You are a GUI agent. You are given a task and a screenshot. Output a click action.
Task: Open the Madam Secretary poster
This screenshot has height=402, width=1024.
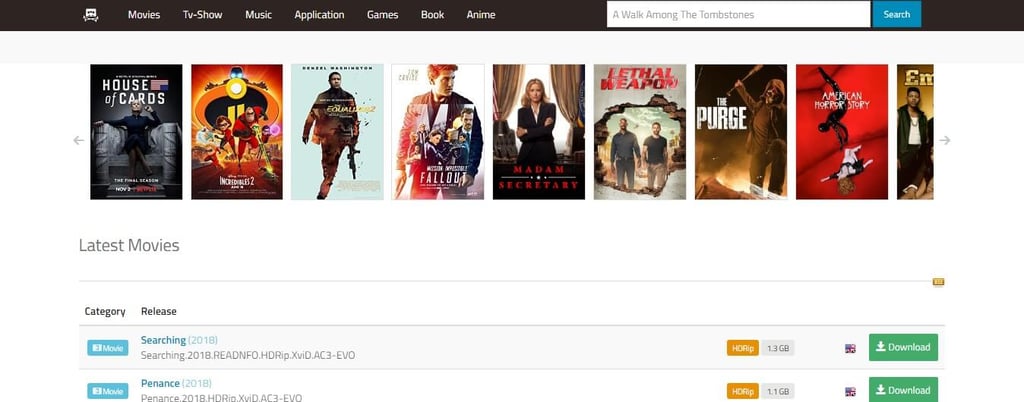(x=539, y=132)
